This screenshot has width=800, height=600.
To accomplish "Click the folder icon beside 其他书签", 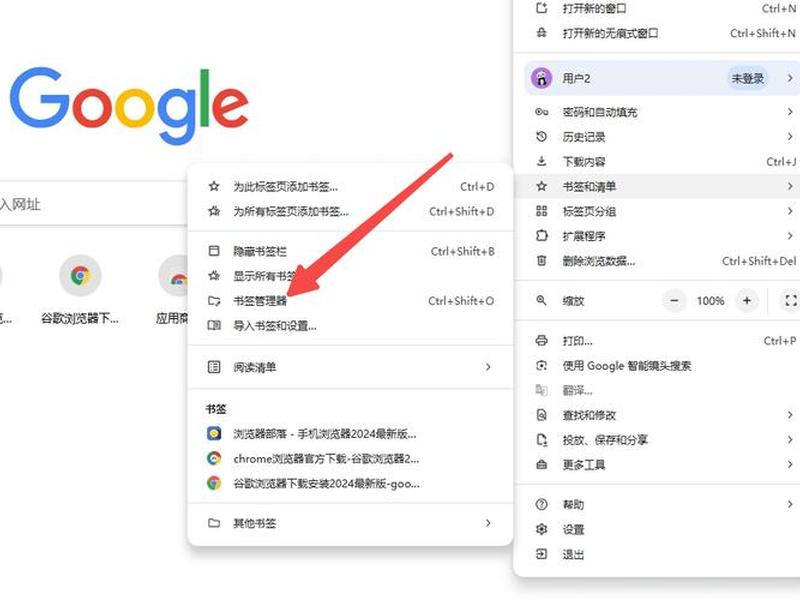I will point(214,523).
